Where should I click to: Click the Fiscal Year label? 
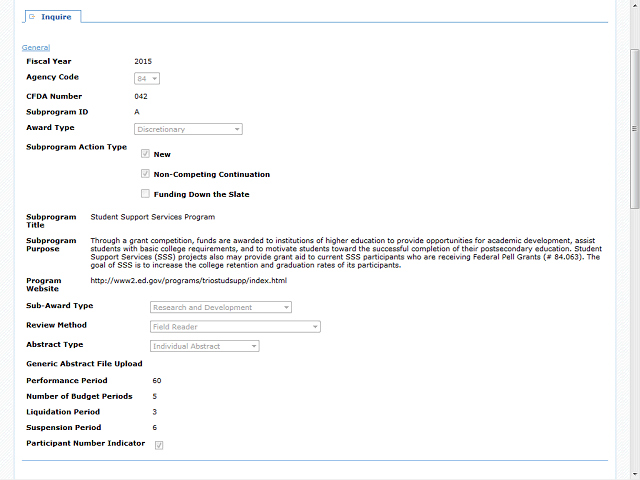pos(49,61)
